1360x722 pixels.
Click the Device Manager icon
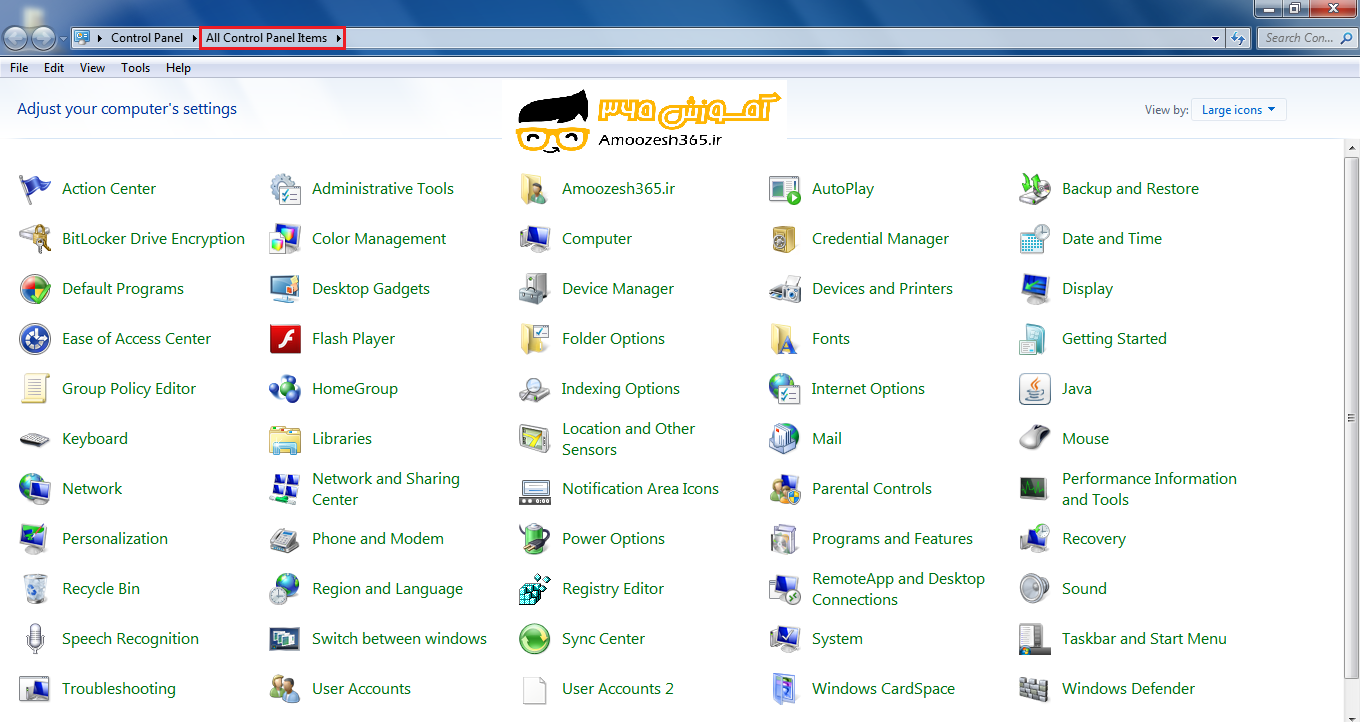535,289
